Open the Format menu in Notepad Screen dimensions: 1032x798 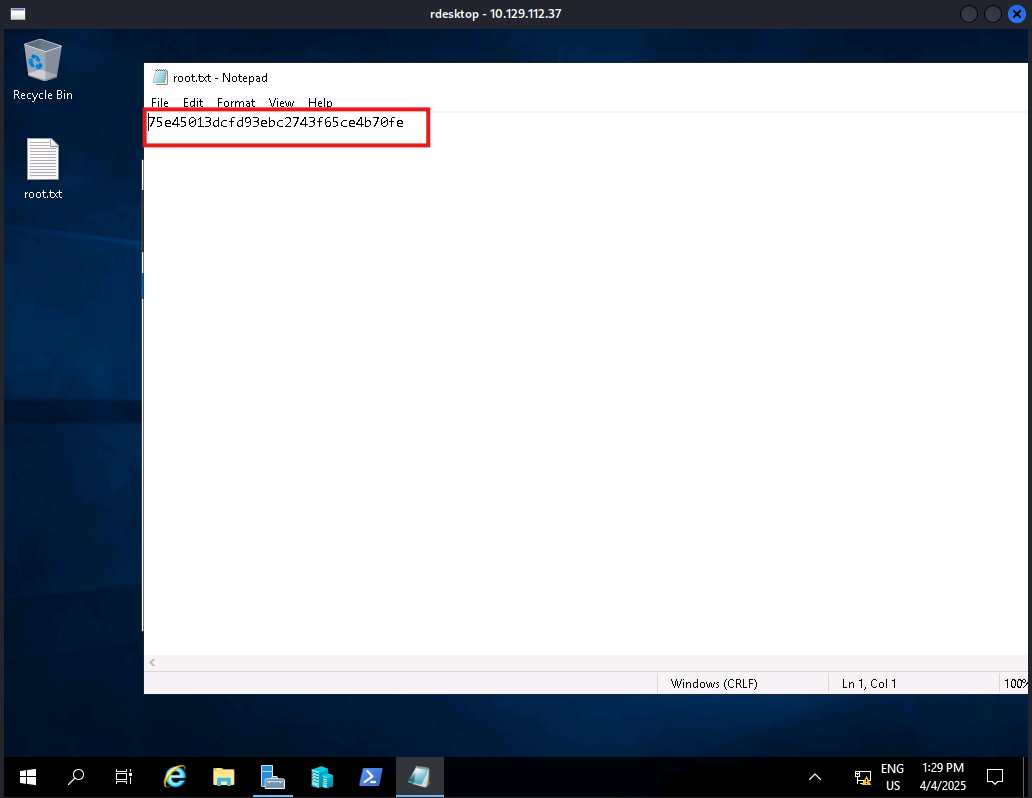236,103
